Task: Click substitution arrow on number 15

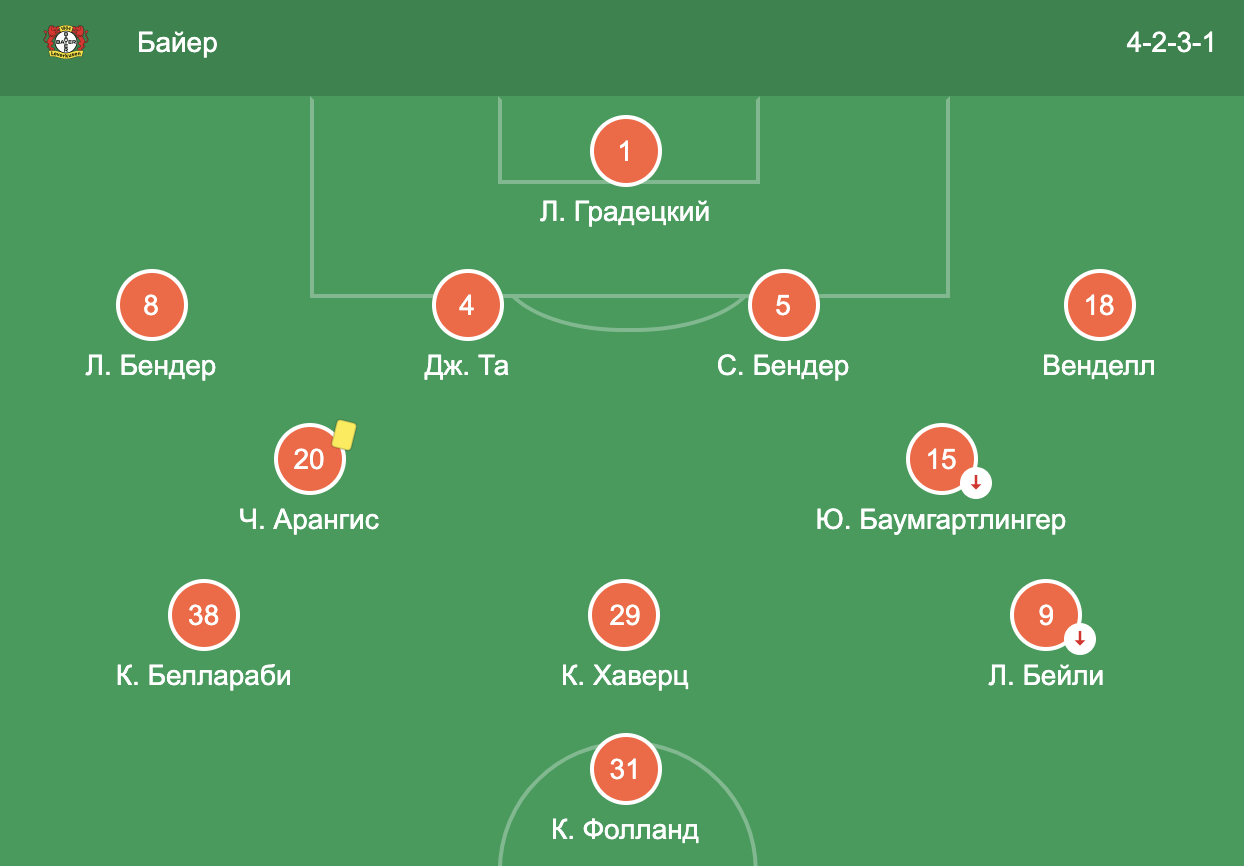Action: click(x=976, y=483)
